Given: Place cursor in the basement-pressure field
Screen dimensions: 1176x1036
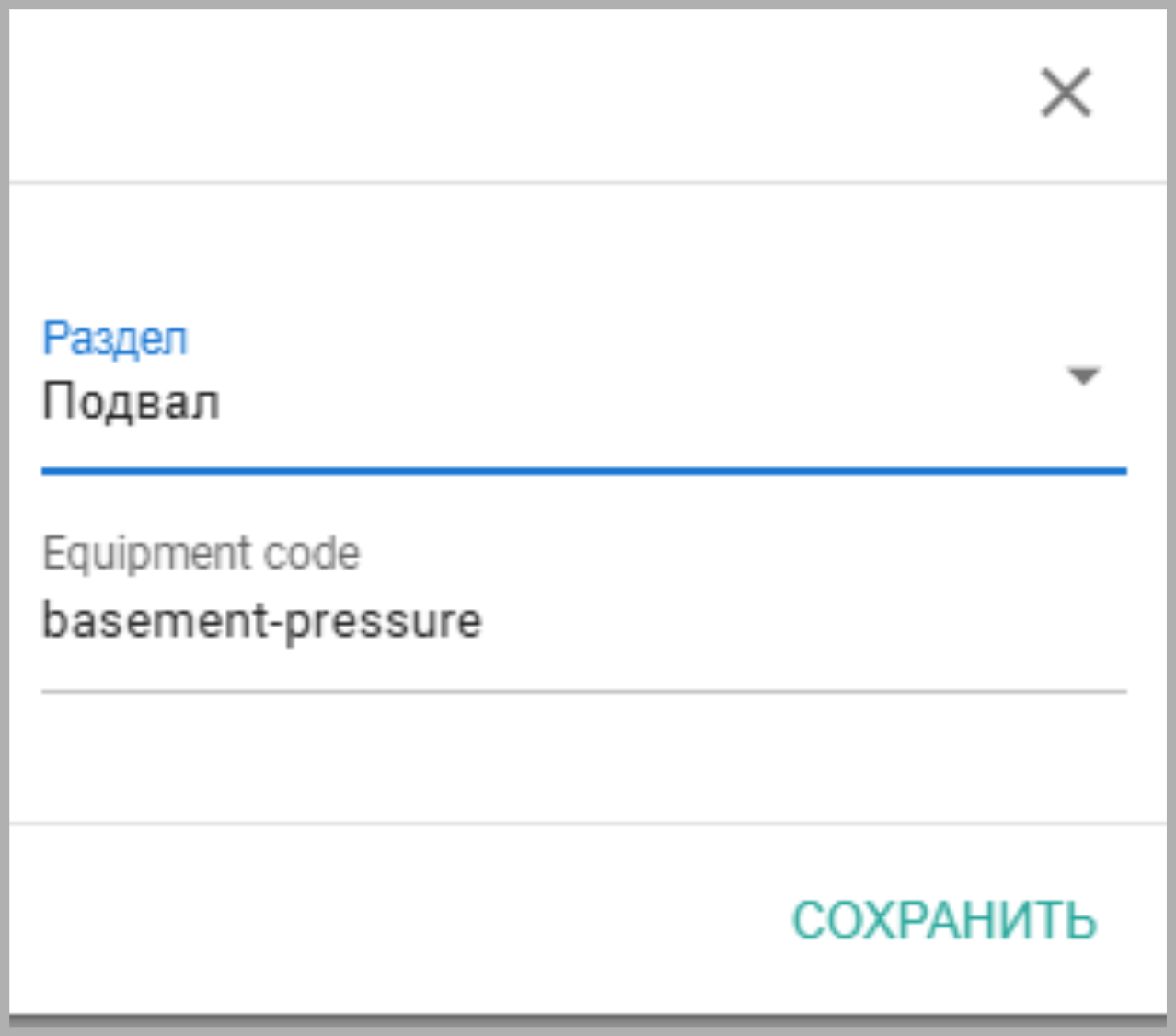Looking at the screenshot, I should 583,621.
